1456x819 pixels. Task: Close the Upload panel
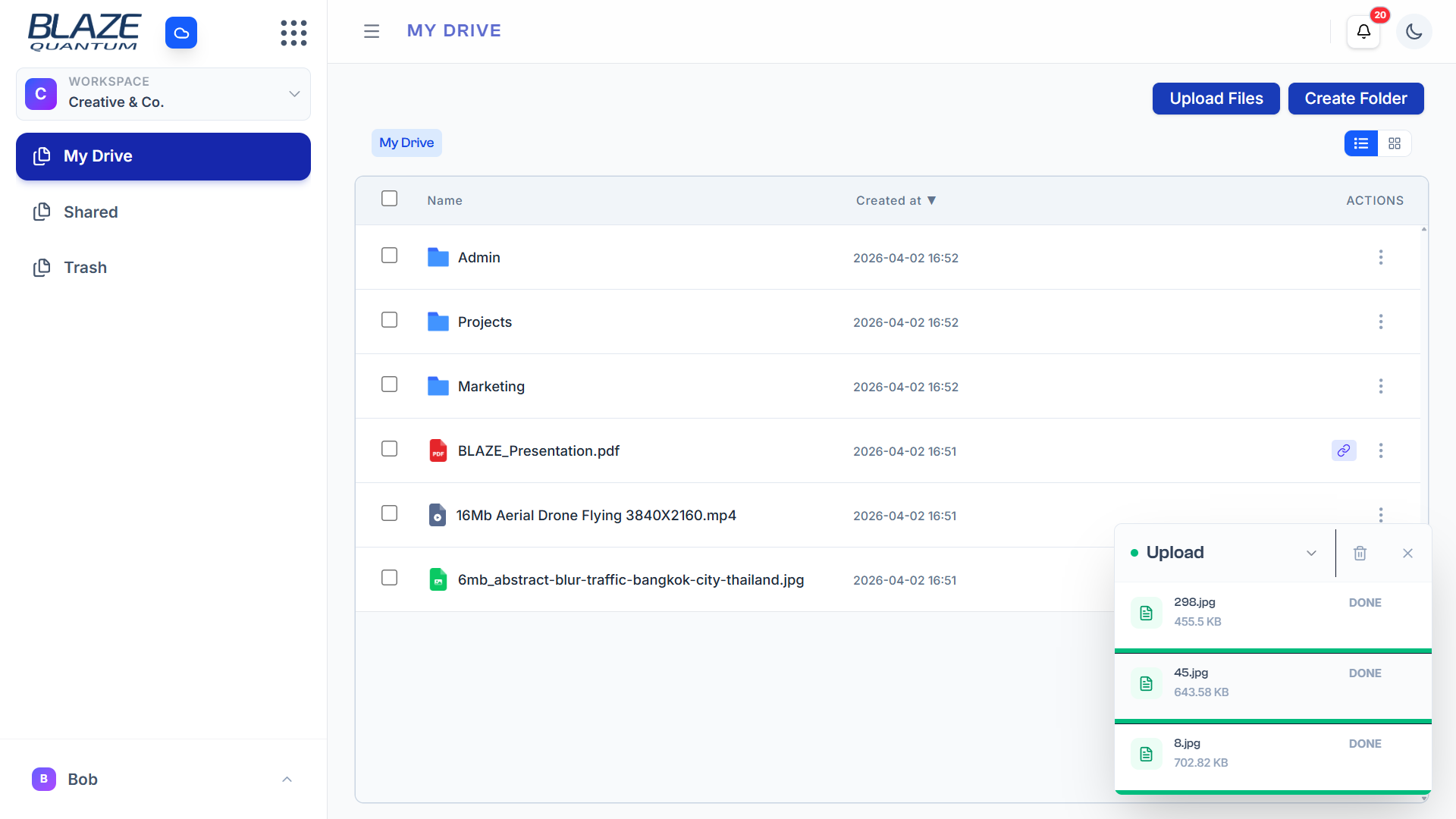click(x=1407, y=553)
